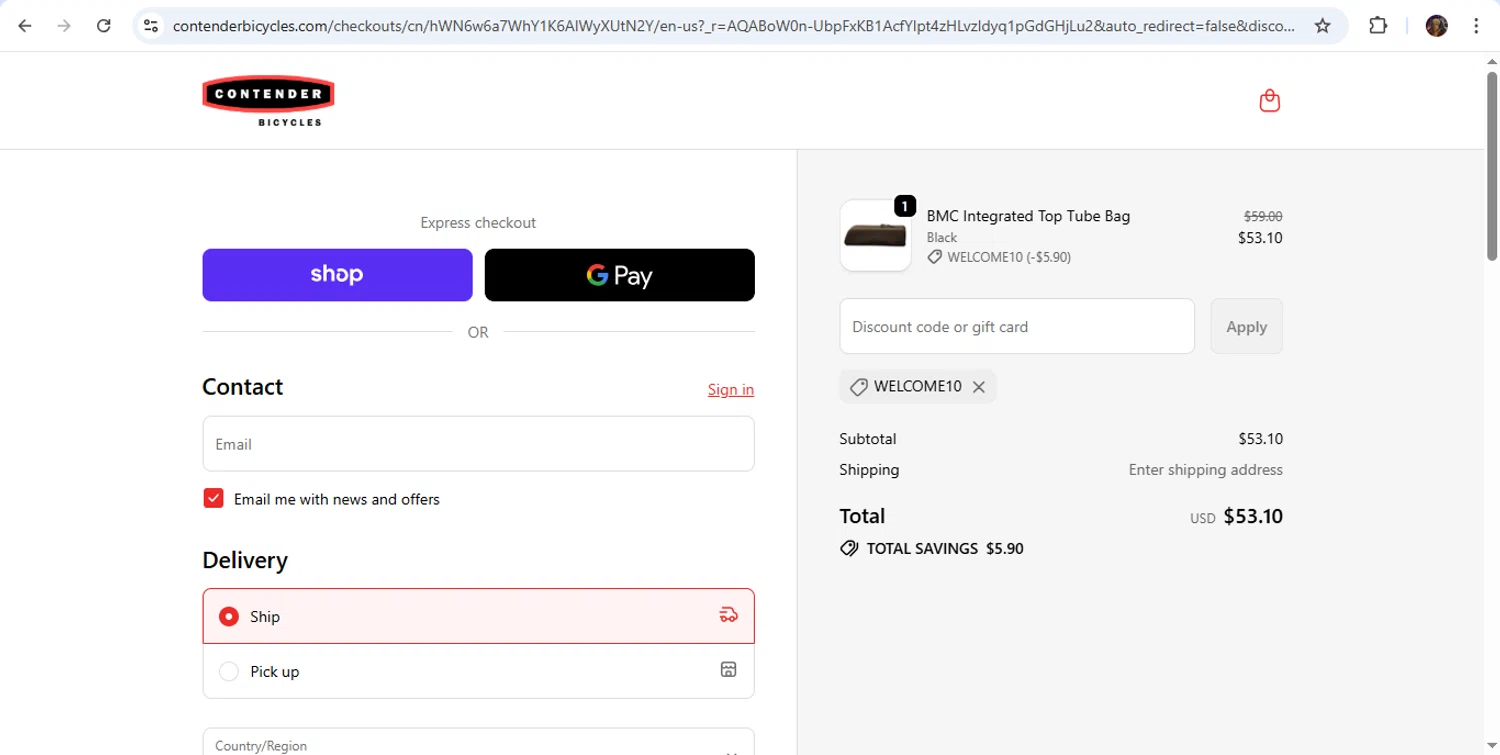Image resolution: width=1500 pixels, height=755 pixels.
Task: Click the item quantity badge showing 1
Action: click(x=904, y=206)
